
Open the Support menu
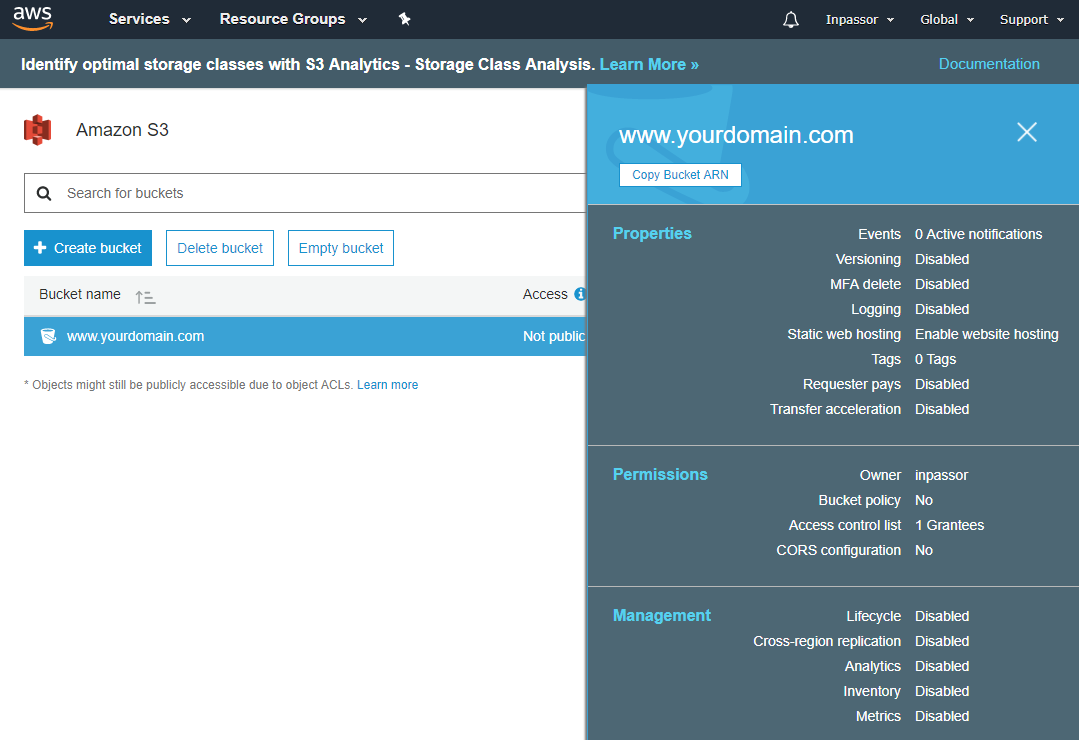coord(1031,20)
